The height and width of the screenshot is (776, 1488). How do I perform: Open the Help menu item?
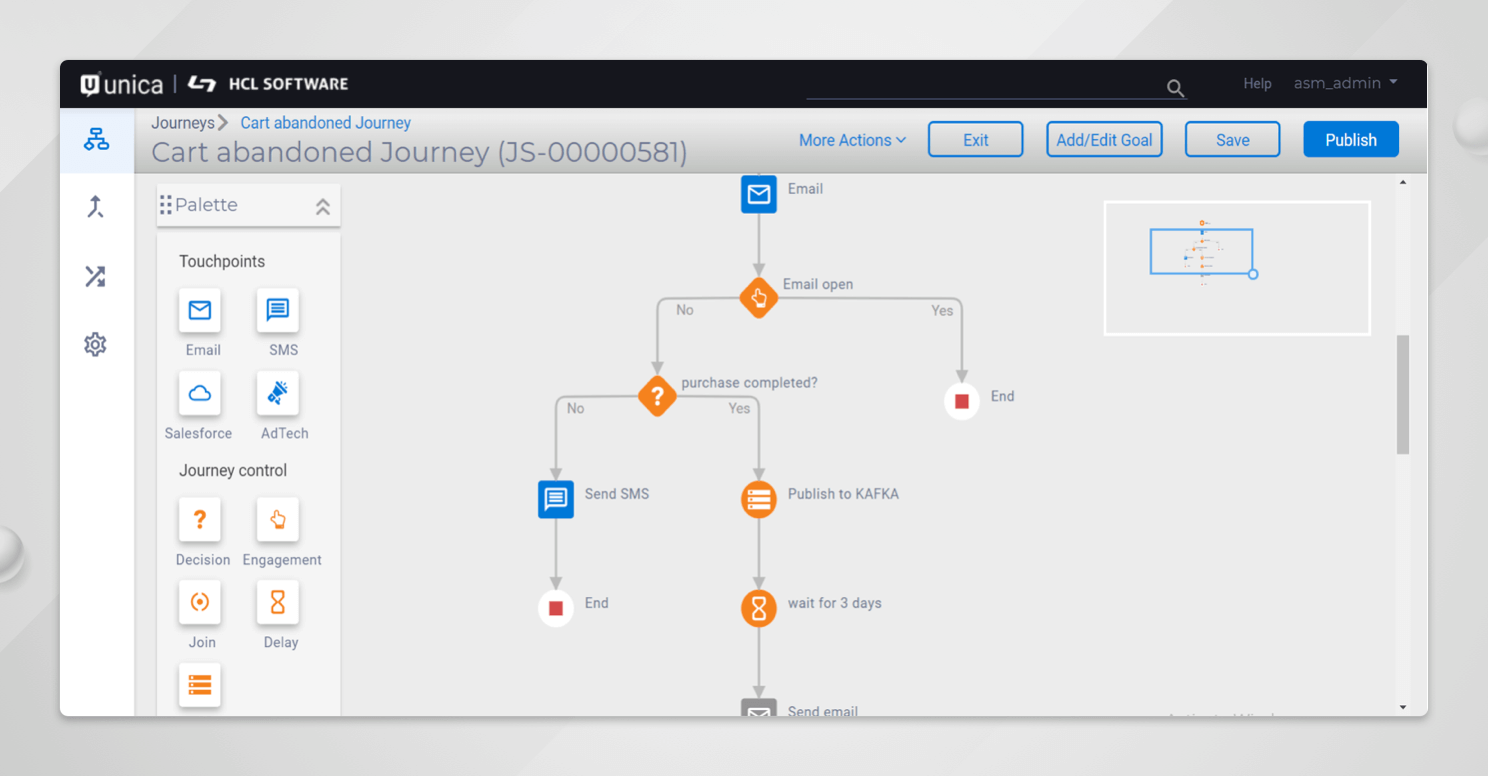coord(1257,83)
